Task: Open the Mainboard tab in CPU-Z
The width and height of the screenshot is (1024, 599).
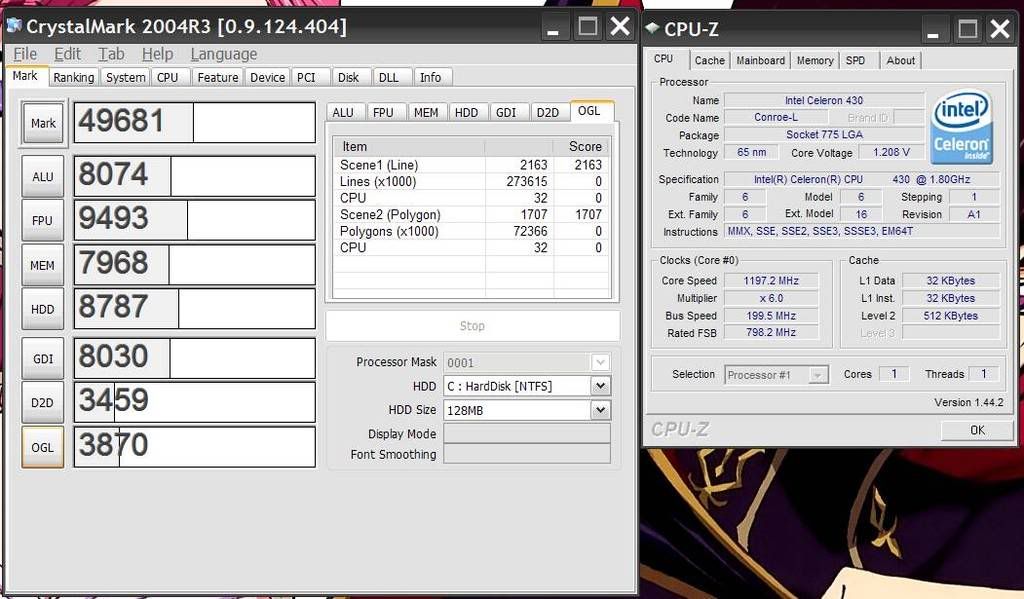Action: (x=761, y=61)
